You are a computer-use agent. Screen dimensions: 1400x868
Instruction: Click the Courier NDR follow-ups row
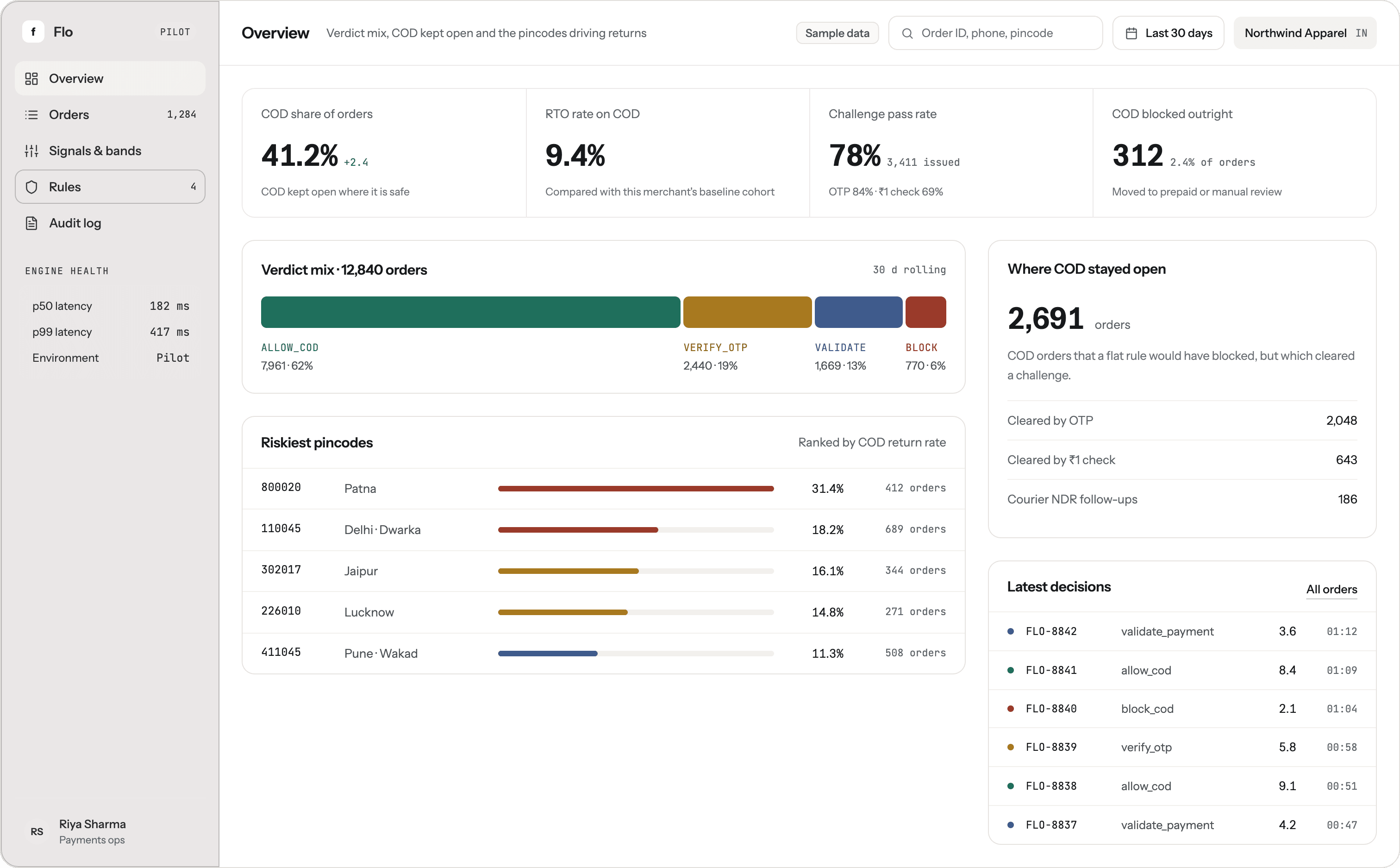coord(1182,499)
